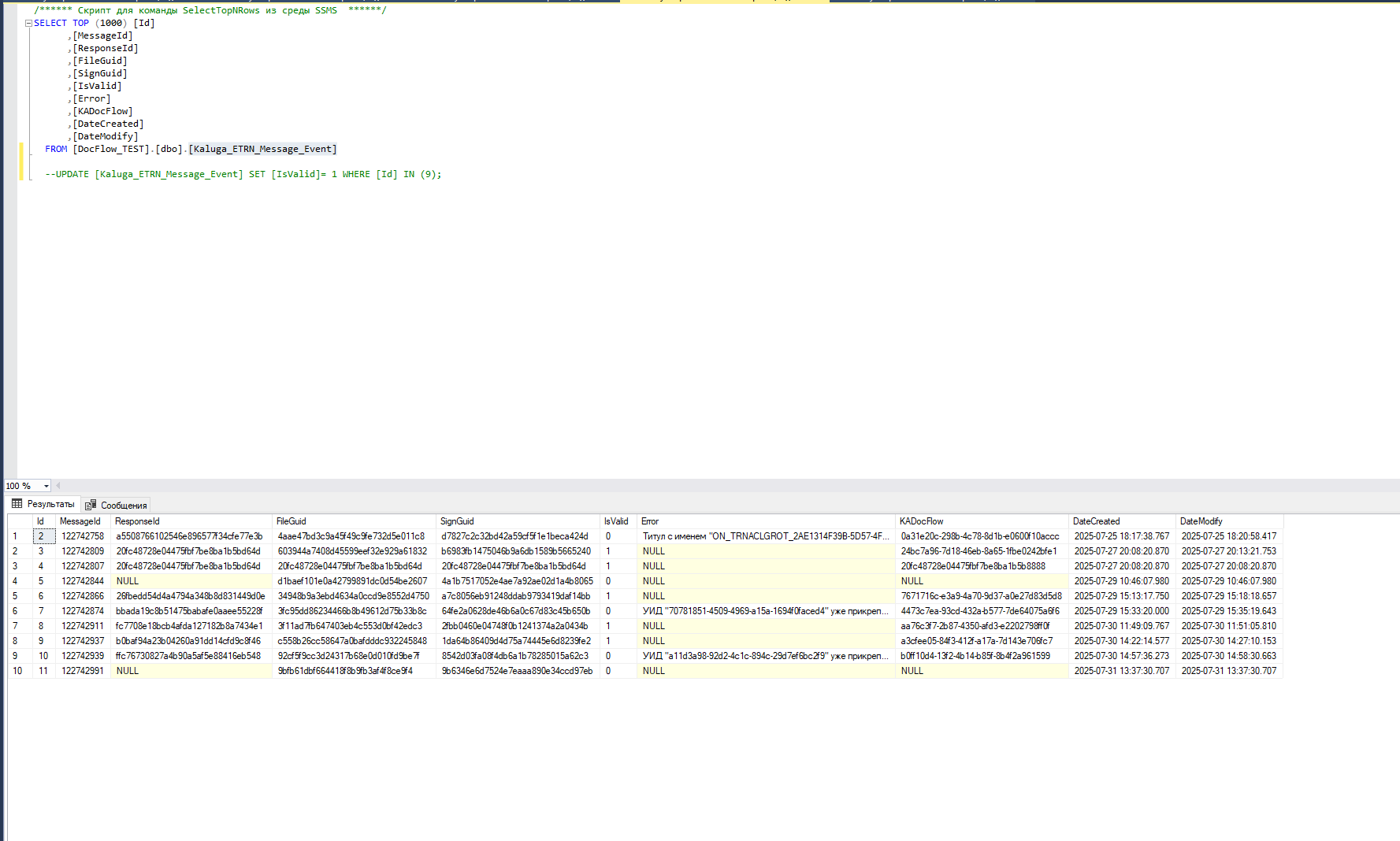Collapse the SELECT statement outline toggle
The width and height of the screenshot is (1400, 841).
coord(28,24)
